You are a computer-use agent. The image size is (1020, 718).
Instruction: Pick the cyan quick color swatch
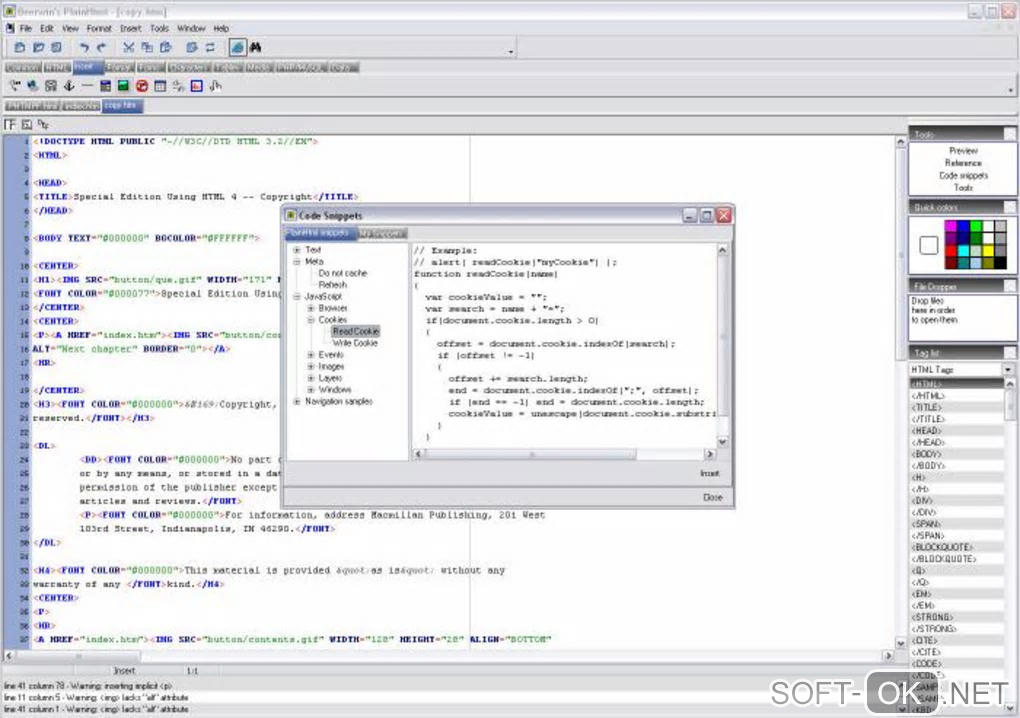click(x=963, y=251)
